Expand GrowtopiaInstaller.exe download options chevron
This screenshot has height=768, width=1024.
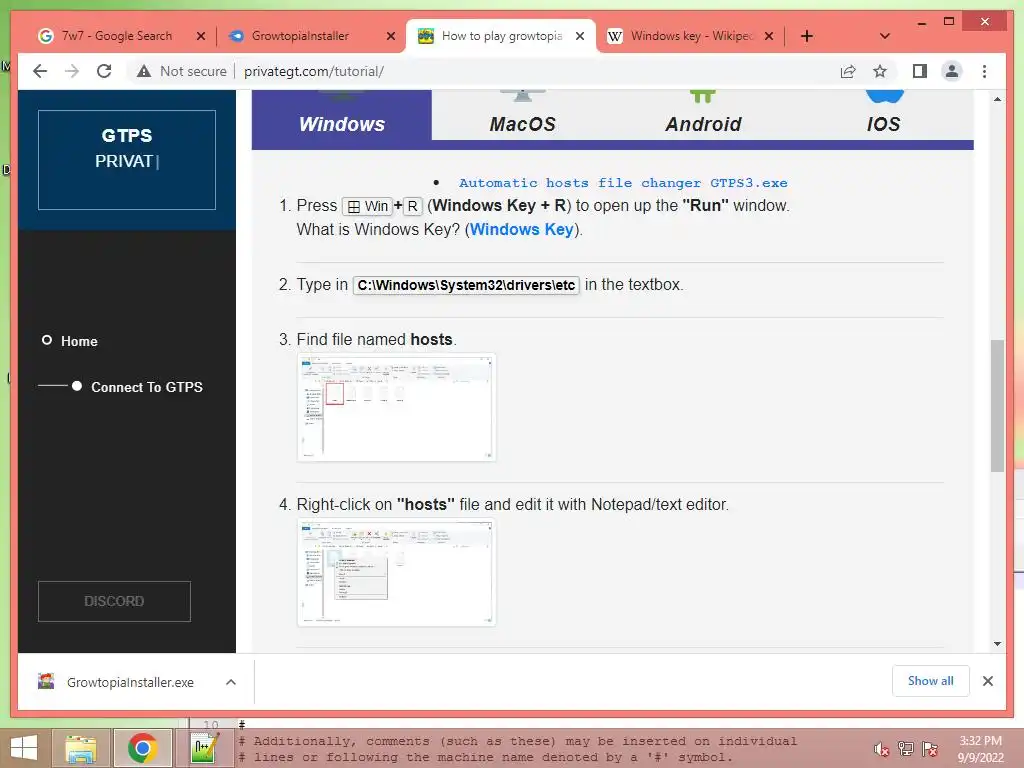(231, 682)
